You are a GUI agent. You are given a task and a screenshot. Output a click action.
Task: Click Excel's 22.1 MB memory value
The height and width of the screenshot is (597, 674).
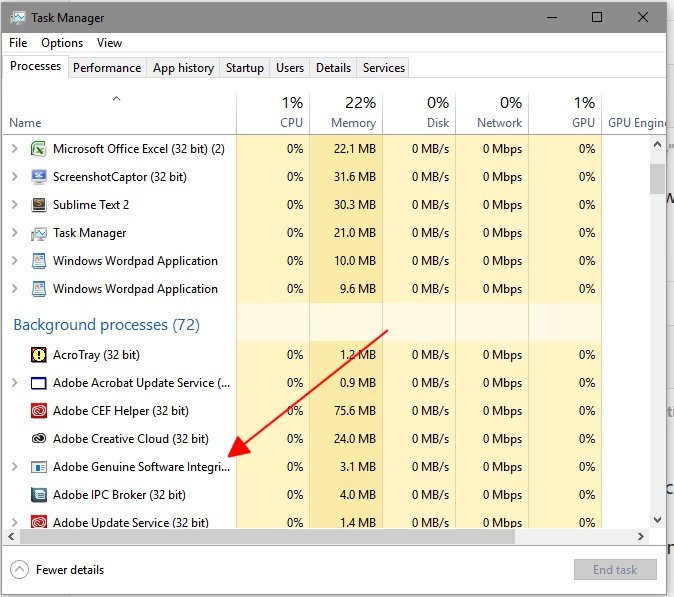(355, 149)
